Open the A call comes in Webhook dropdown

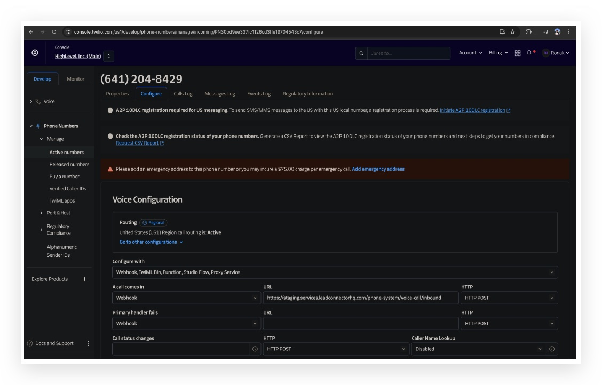186,298
